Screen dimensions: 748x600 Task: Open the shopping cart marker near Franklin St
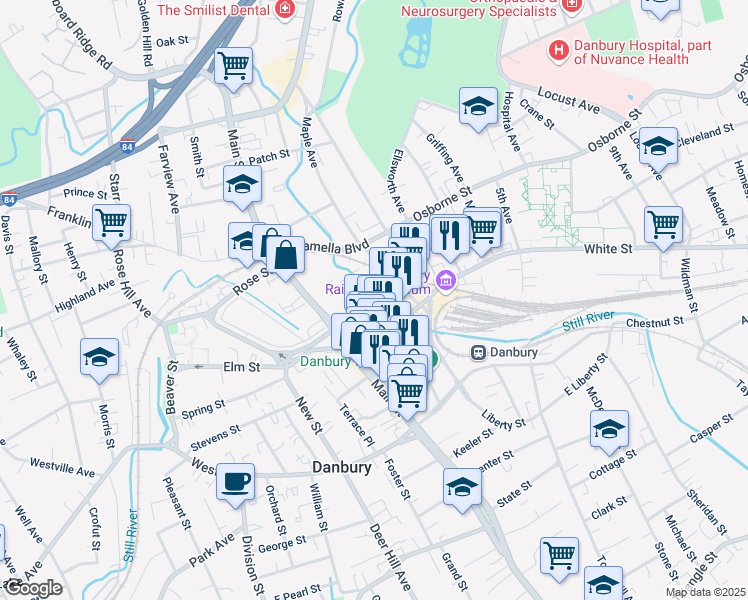coord(112,224)
